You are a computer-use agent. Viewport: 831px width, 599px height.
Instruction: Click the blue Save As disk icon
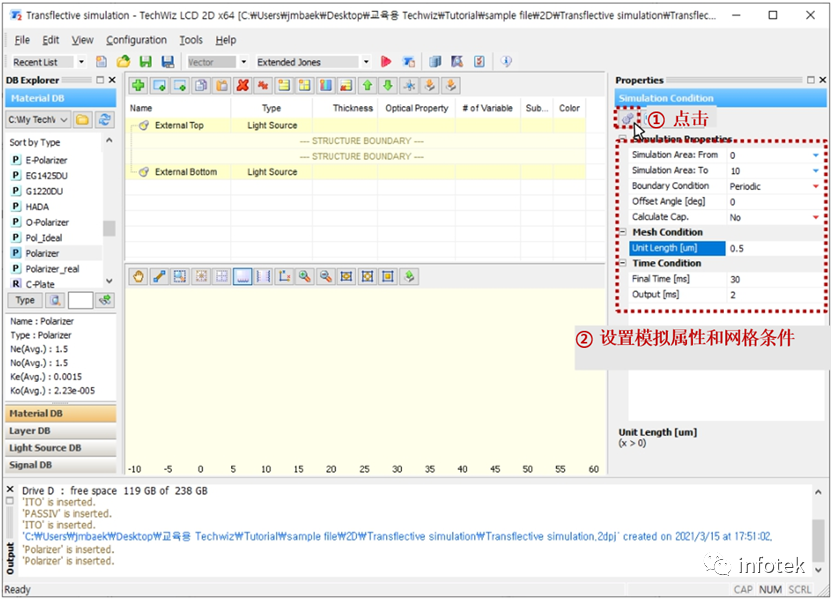167,61
